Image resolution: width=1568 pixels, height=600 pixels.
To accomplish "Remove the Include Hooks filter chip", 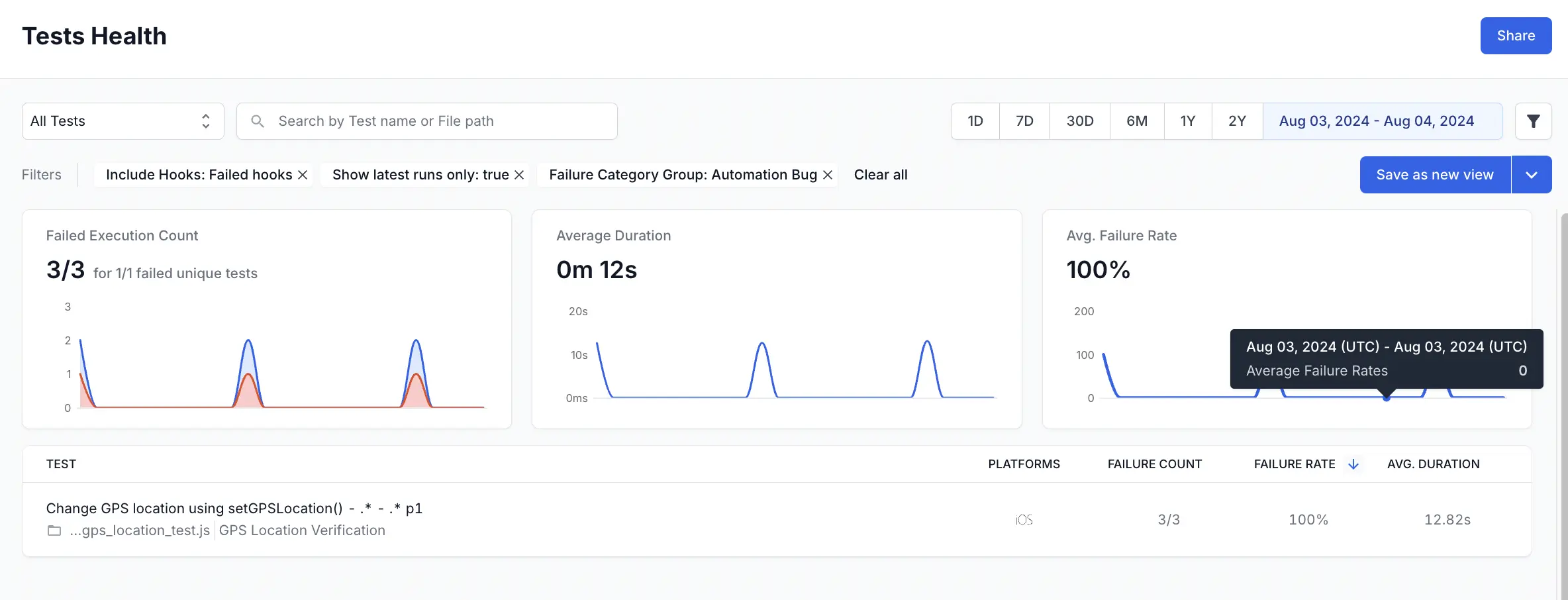I will click(303, 175).
